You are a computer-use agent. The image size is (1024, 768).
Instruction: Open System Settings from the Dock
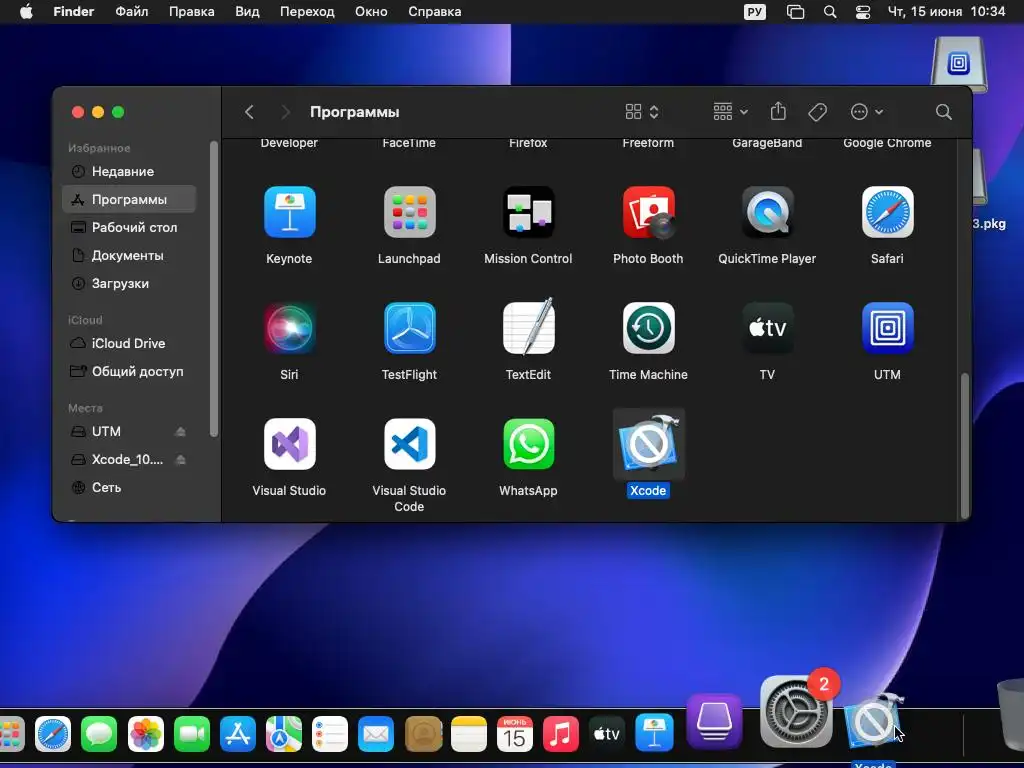click(796, 712)
